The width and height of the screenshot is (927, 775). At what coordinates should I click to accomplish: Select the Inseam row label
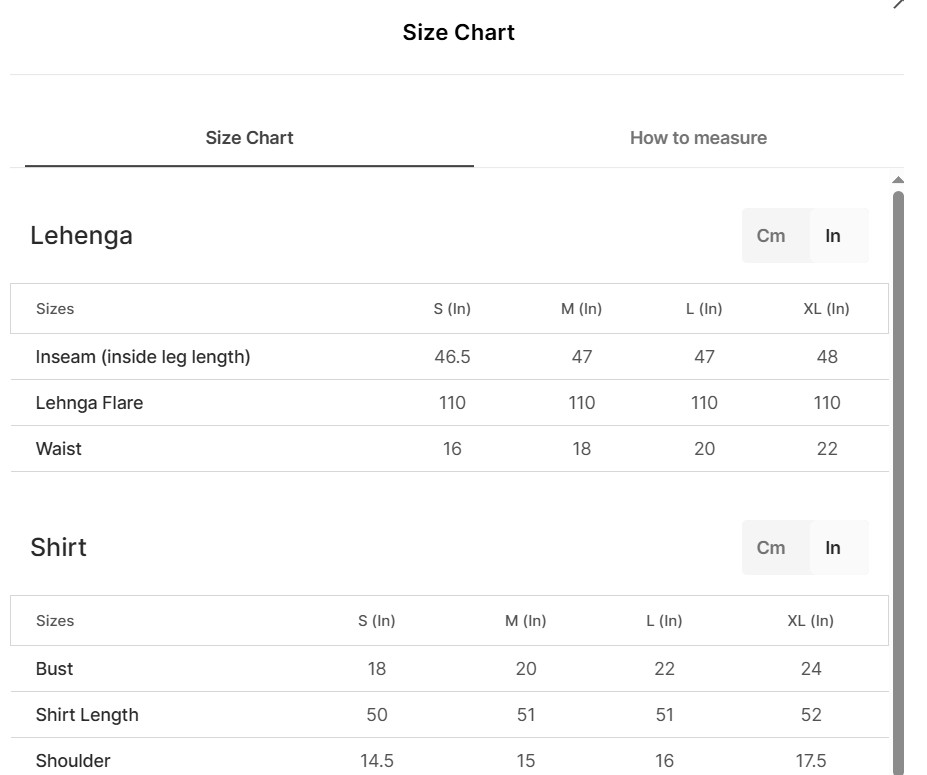coord(143,356)
